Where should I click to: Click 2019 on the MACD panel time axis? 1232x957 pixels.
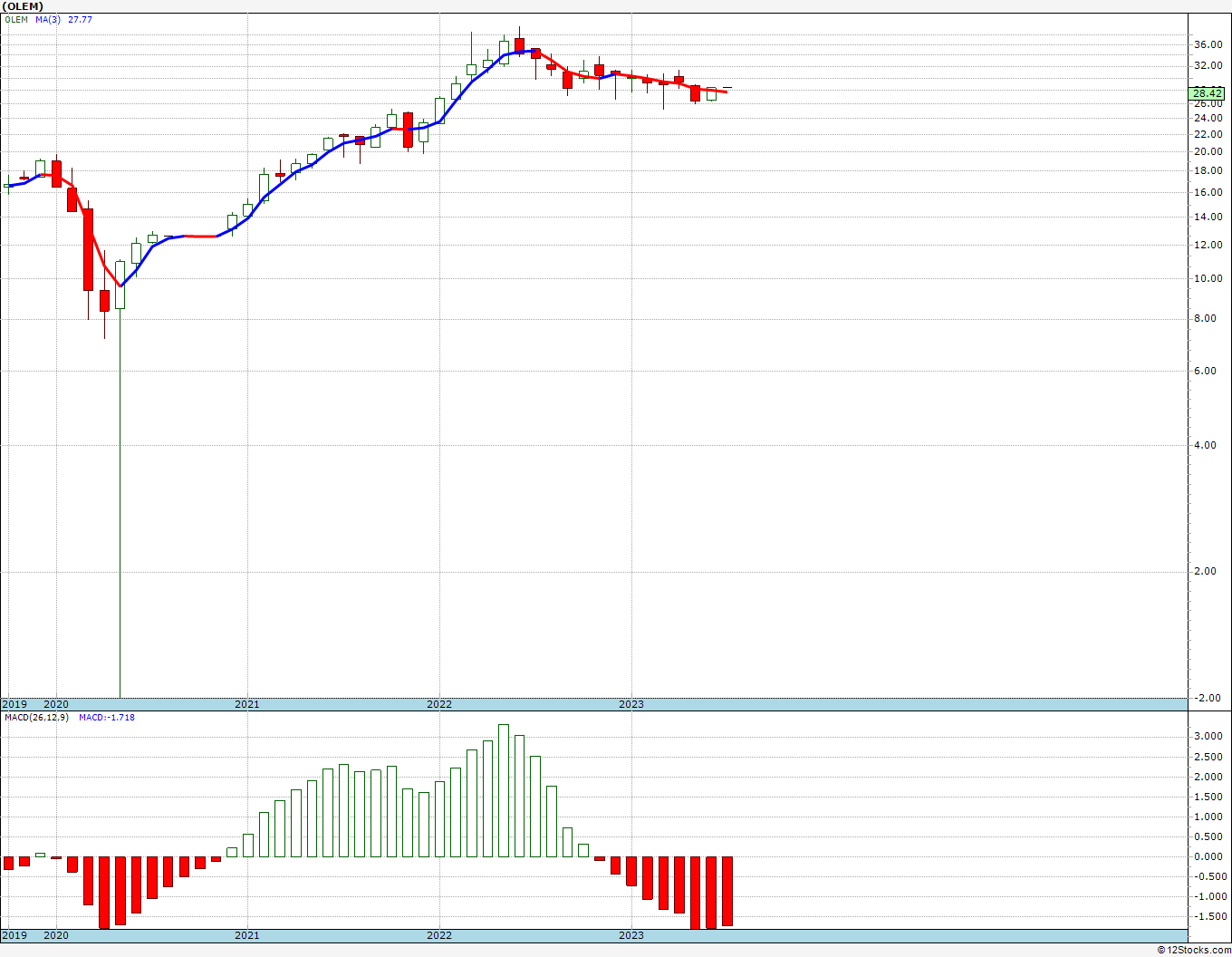coord(14,935)
